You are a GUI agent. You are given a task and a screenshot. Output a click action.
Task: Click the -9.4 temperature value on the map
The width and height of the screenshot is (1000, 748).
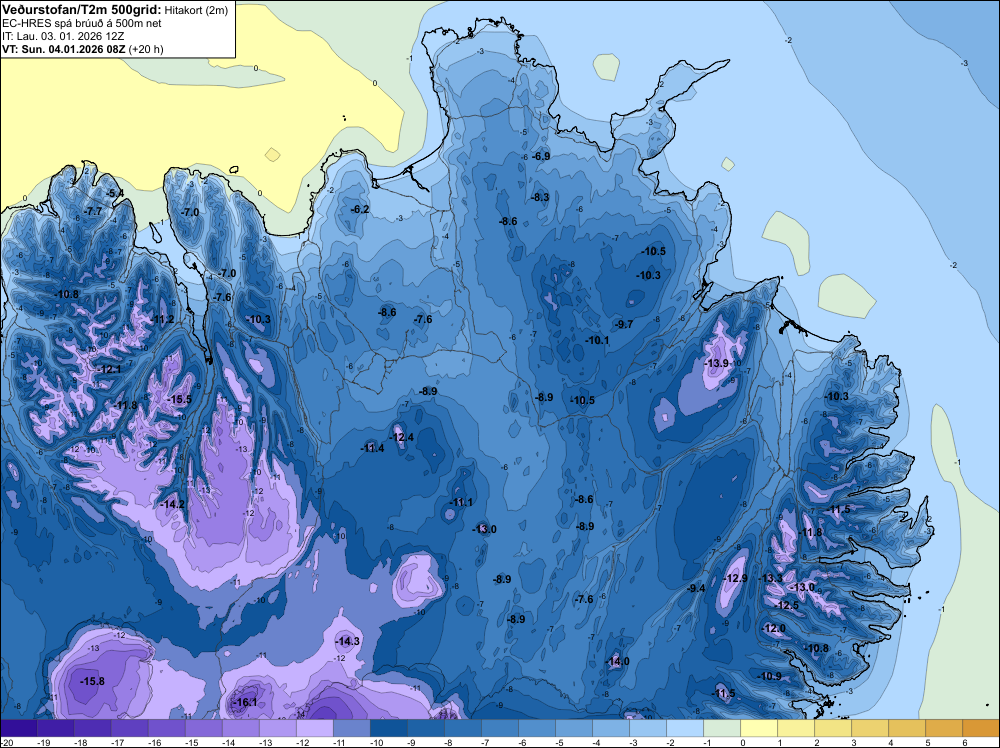click(696, 588)
